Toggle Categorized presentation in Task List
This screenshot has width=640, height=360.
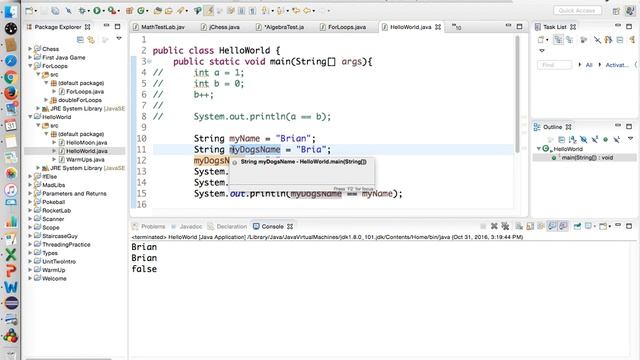558,40
